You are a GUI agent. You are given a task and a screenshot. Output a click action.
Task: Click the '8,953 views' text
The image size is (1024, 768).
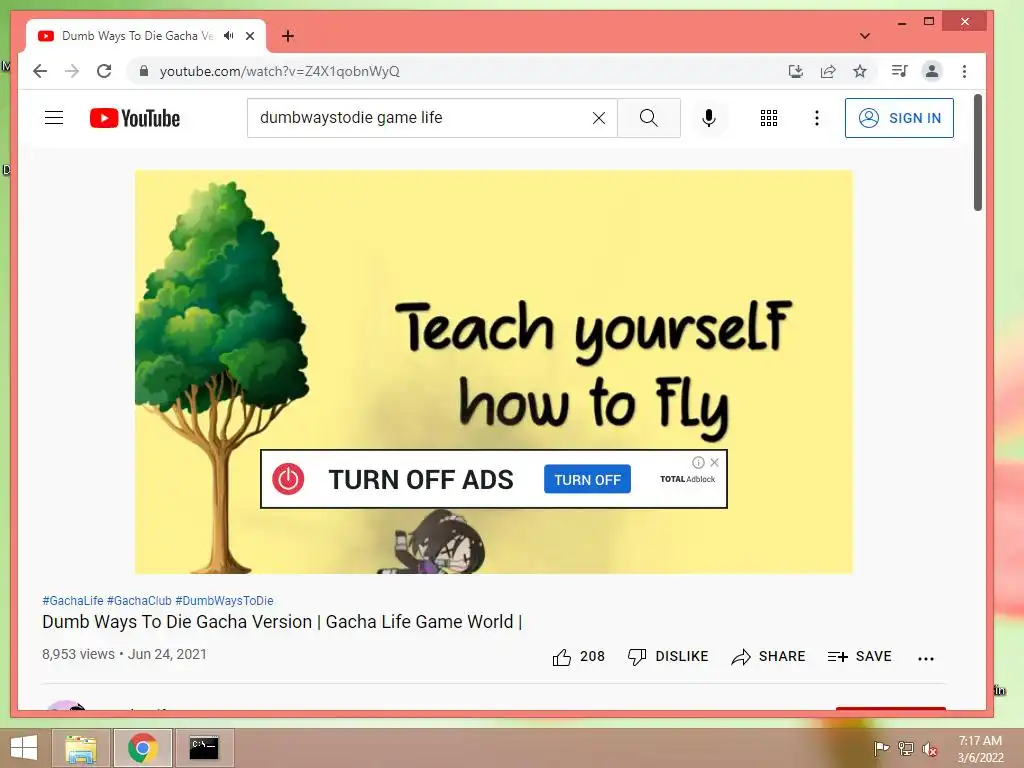click(78, 654)
